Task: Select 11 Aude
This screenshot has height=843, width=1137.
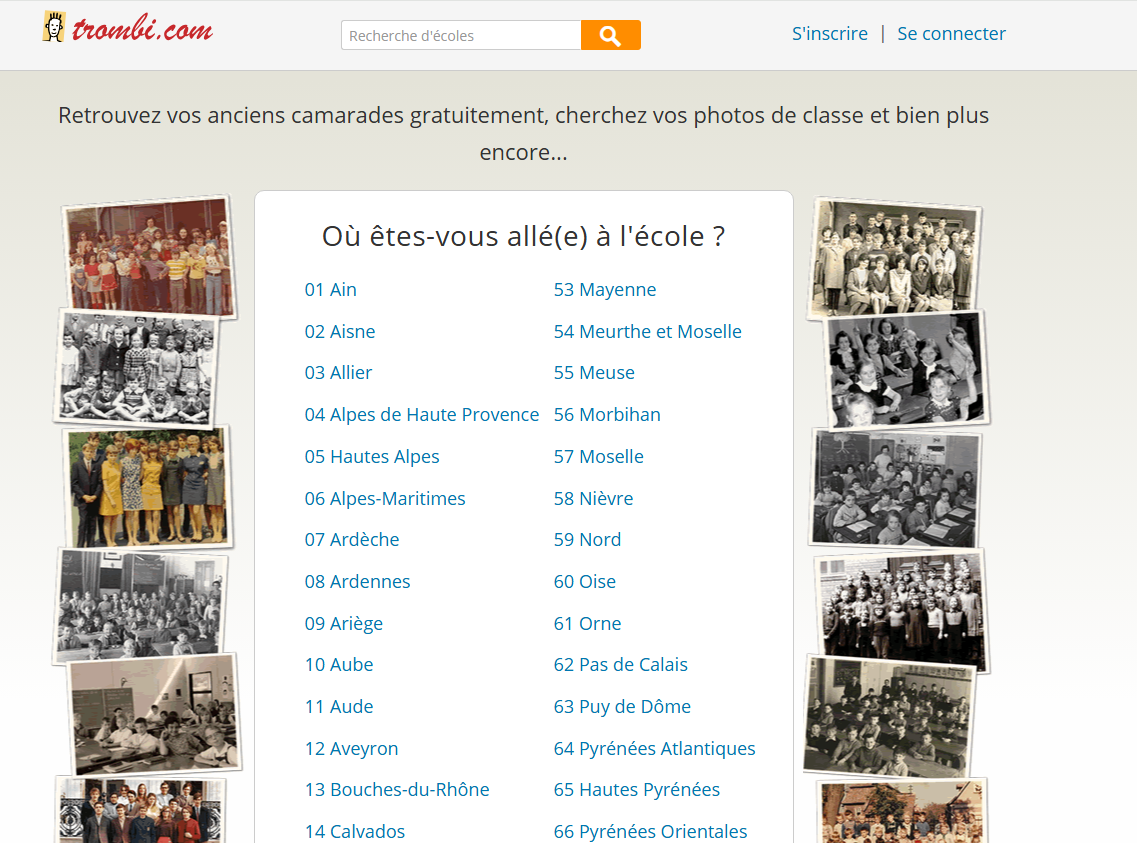Action: pyautogui.click(x=339, y=707)
